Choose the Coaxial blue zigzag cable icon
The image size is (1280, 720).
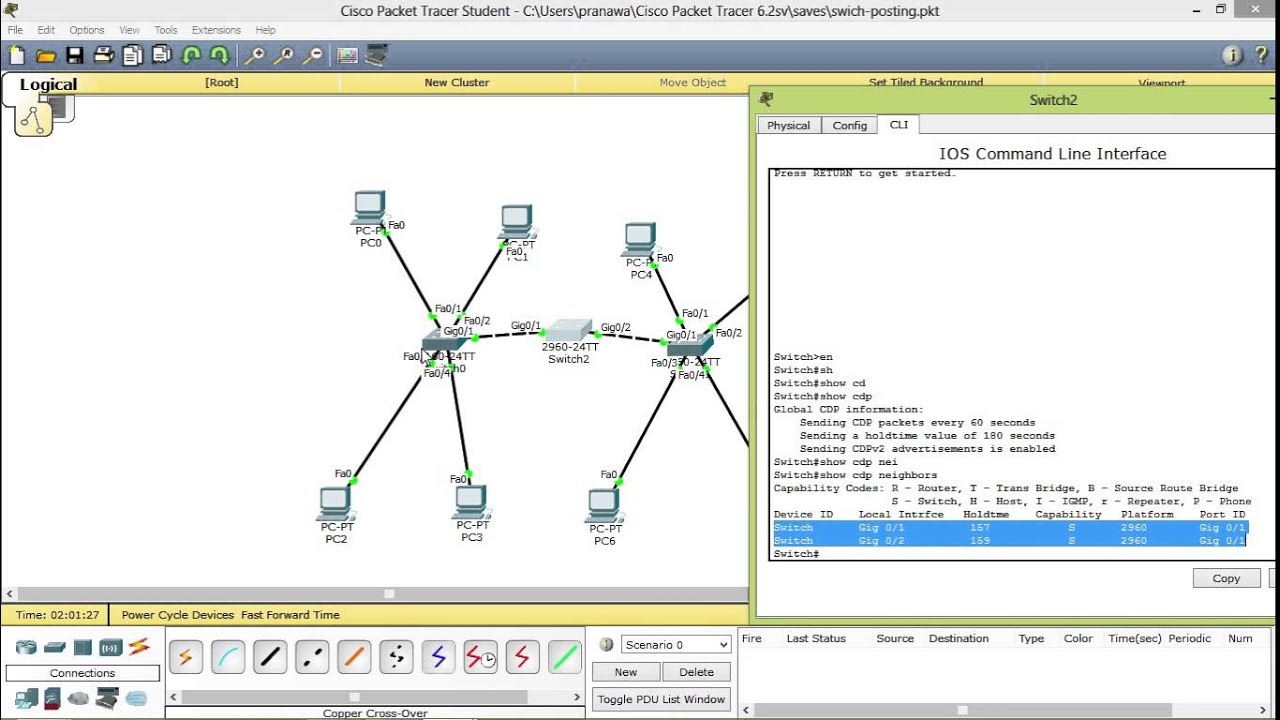pos(438,657)
